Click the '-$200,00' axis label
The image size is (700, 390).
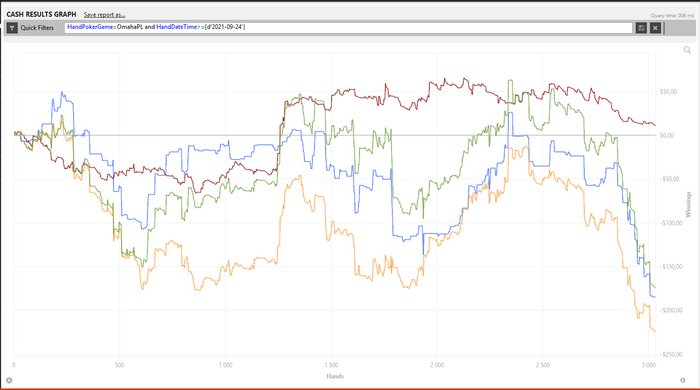(671, 310)
